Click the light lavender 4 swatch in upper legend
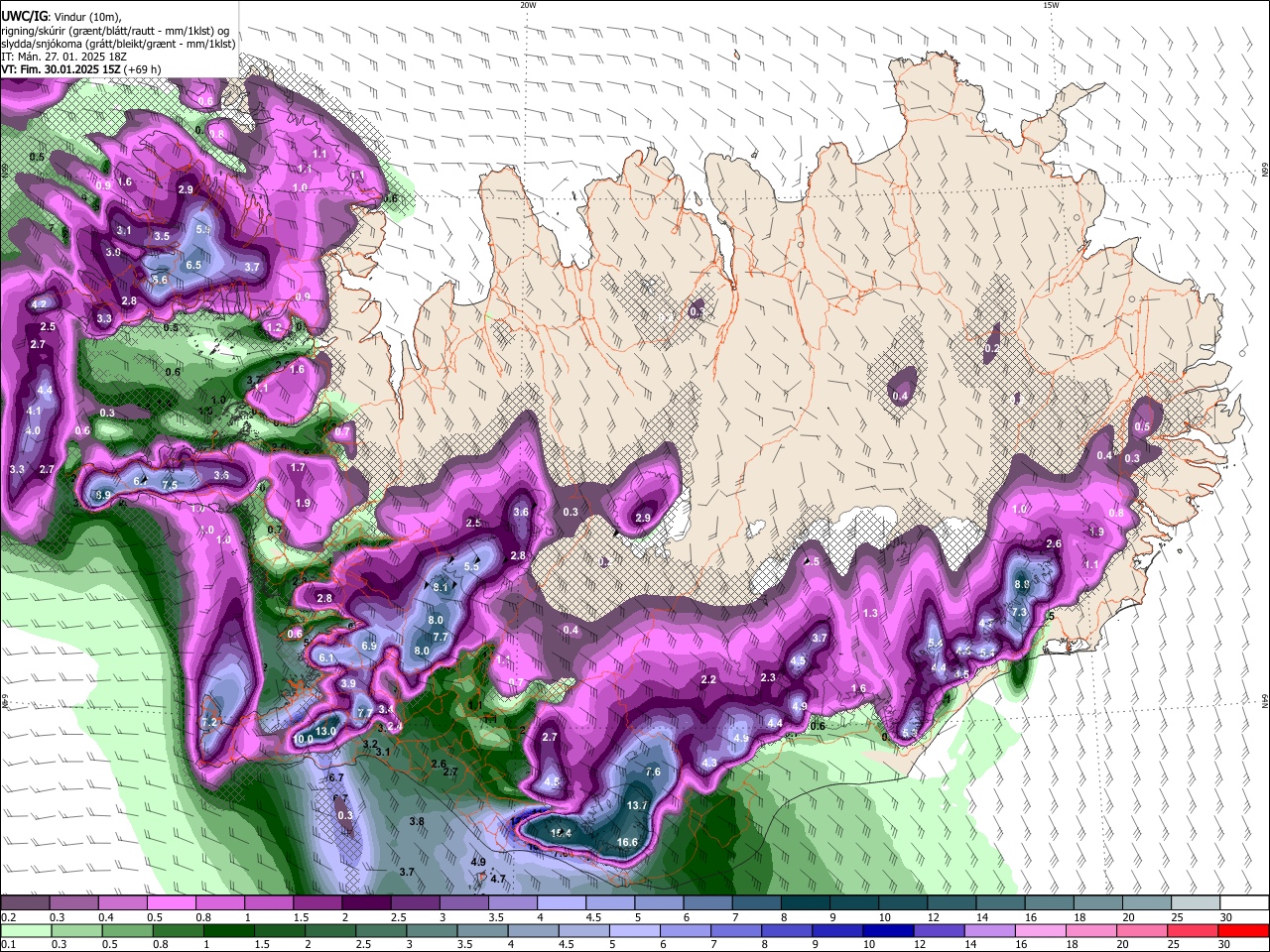 tap(562, 902)
